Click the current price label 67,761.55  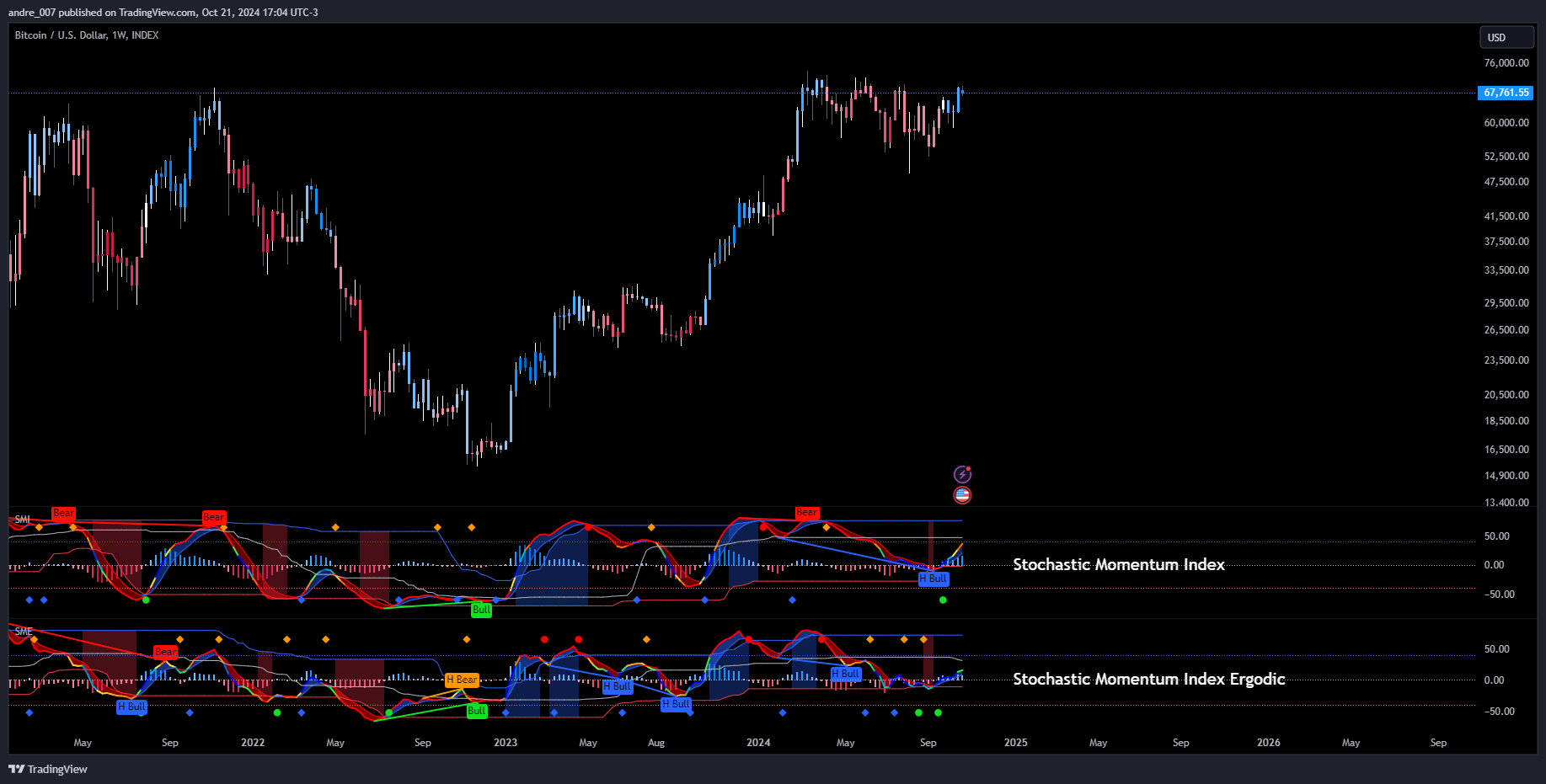click(1506, 93)
